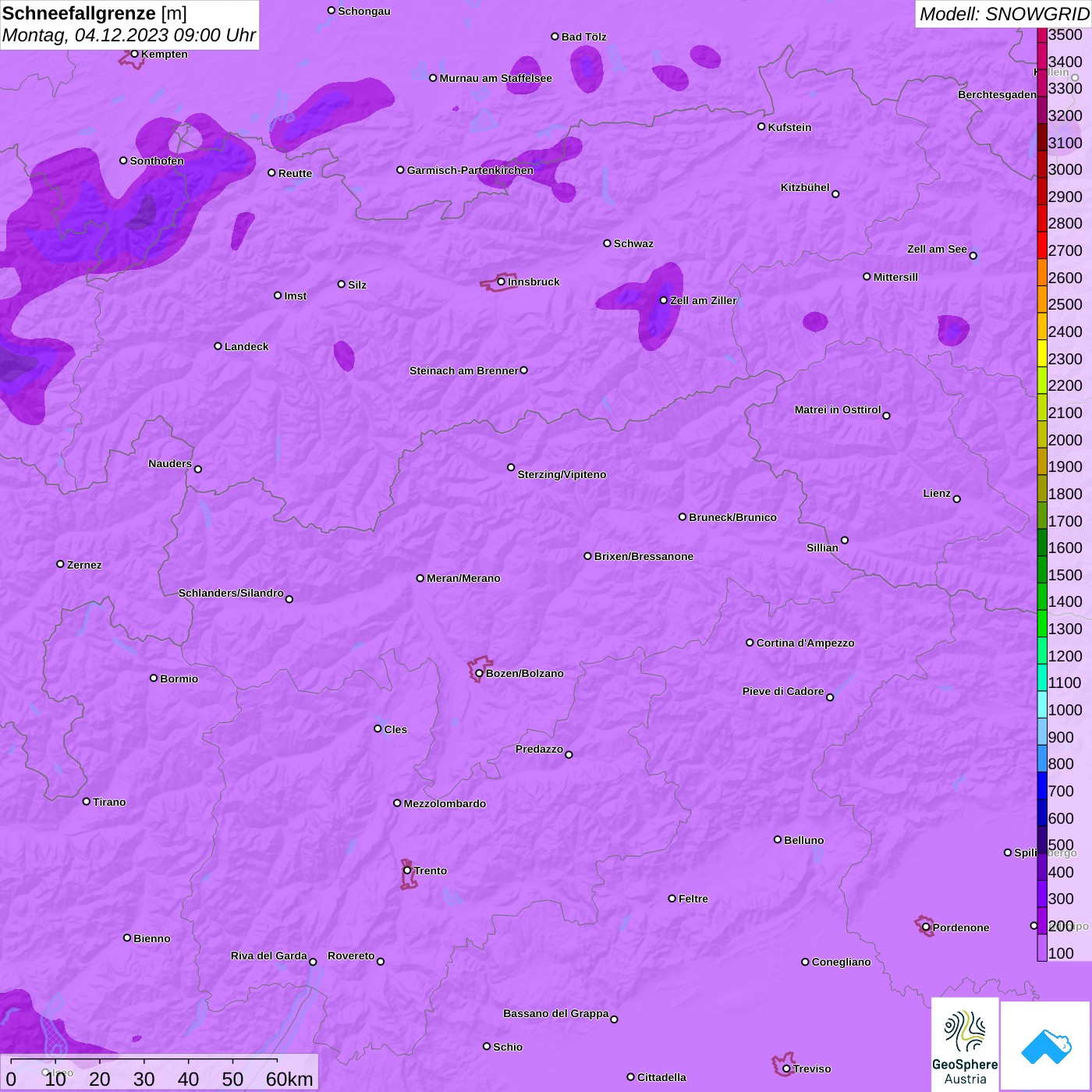This screenshot has width=1092, height=1092.
Task: Select the Schio label
Action: pyautogui.click(x=508, y=1047)
